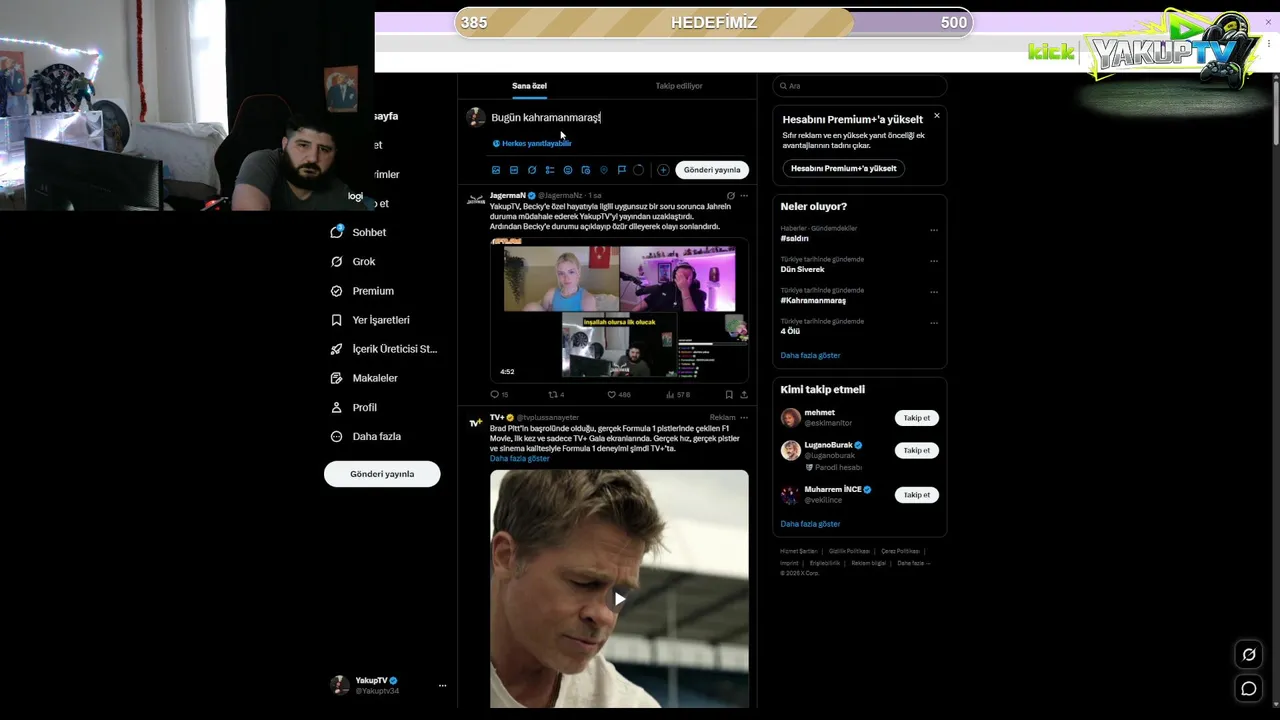Click the sidebar Gönderi yayınla button
Screen dimensions: 1280x720
382,474
